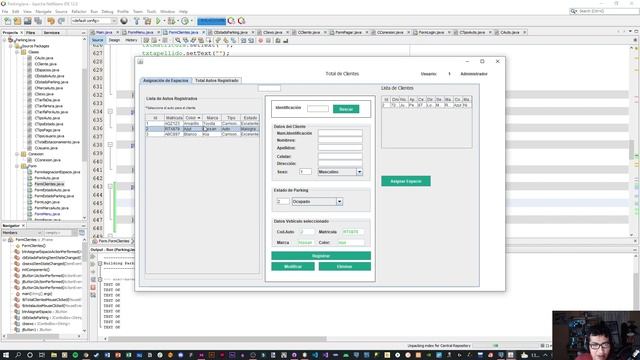Open the Services panel tab
The width and height of the screenshot is (640, 360).
(x=51, y=33)
